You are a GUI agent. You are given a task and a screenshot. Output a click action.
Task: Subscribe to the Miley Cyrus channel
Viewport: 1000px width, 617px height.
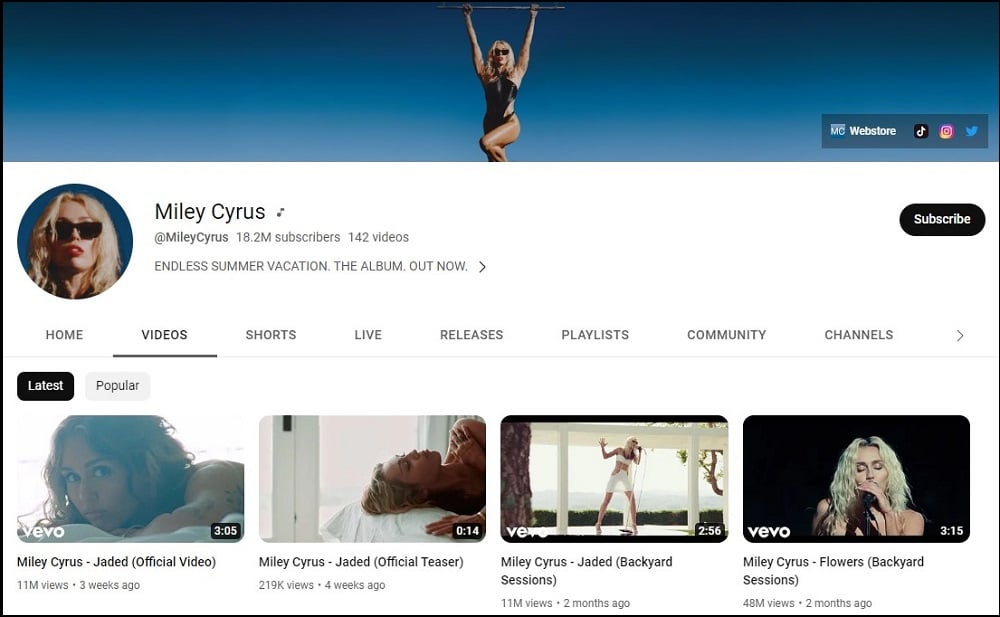point(942,219)
